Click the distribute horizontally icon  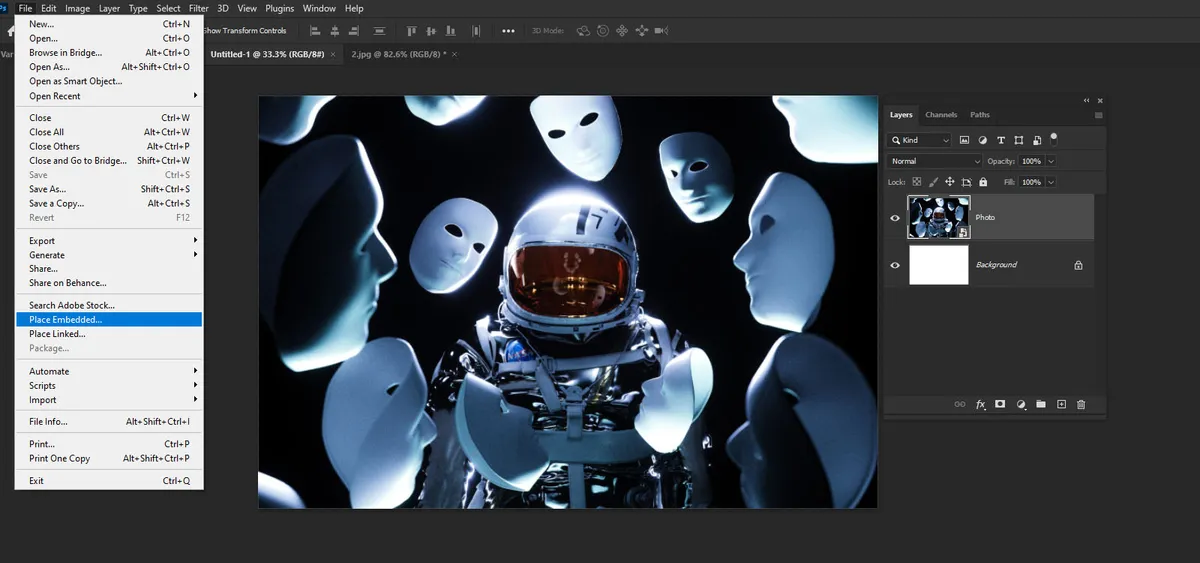pyautogui.click(x=476, y=31)
